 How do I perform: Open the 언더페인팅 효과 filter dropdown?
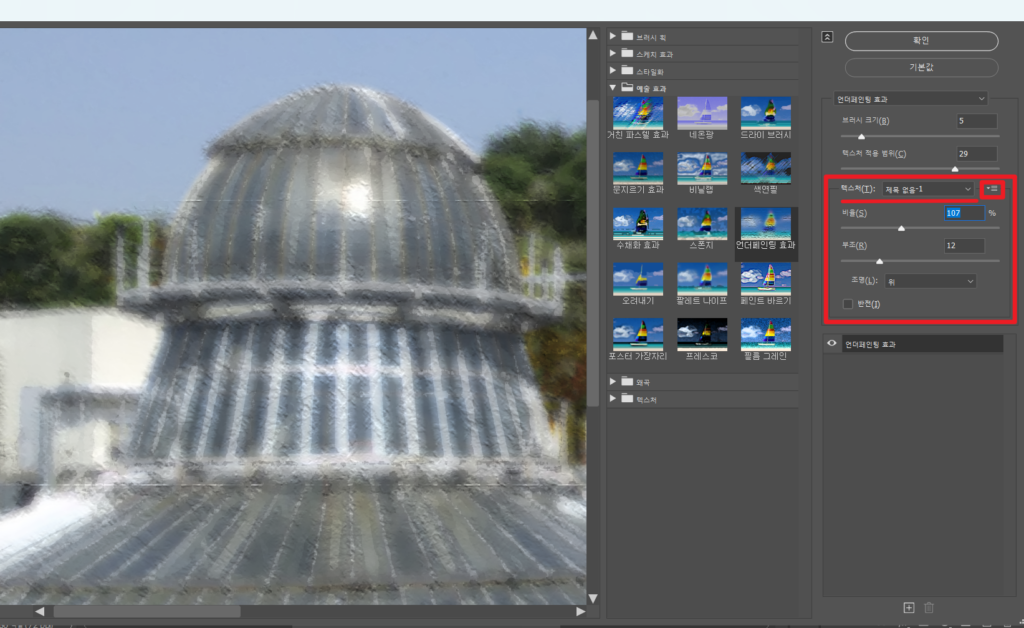point(911,98)
